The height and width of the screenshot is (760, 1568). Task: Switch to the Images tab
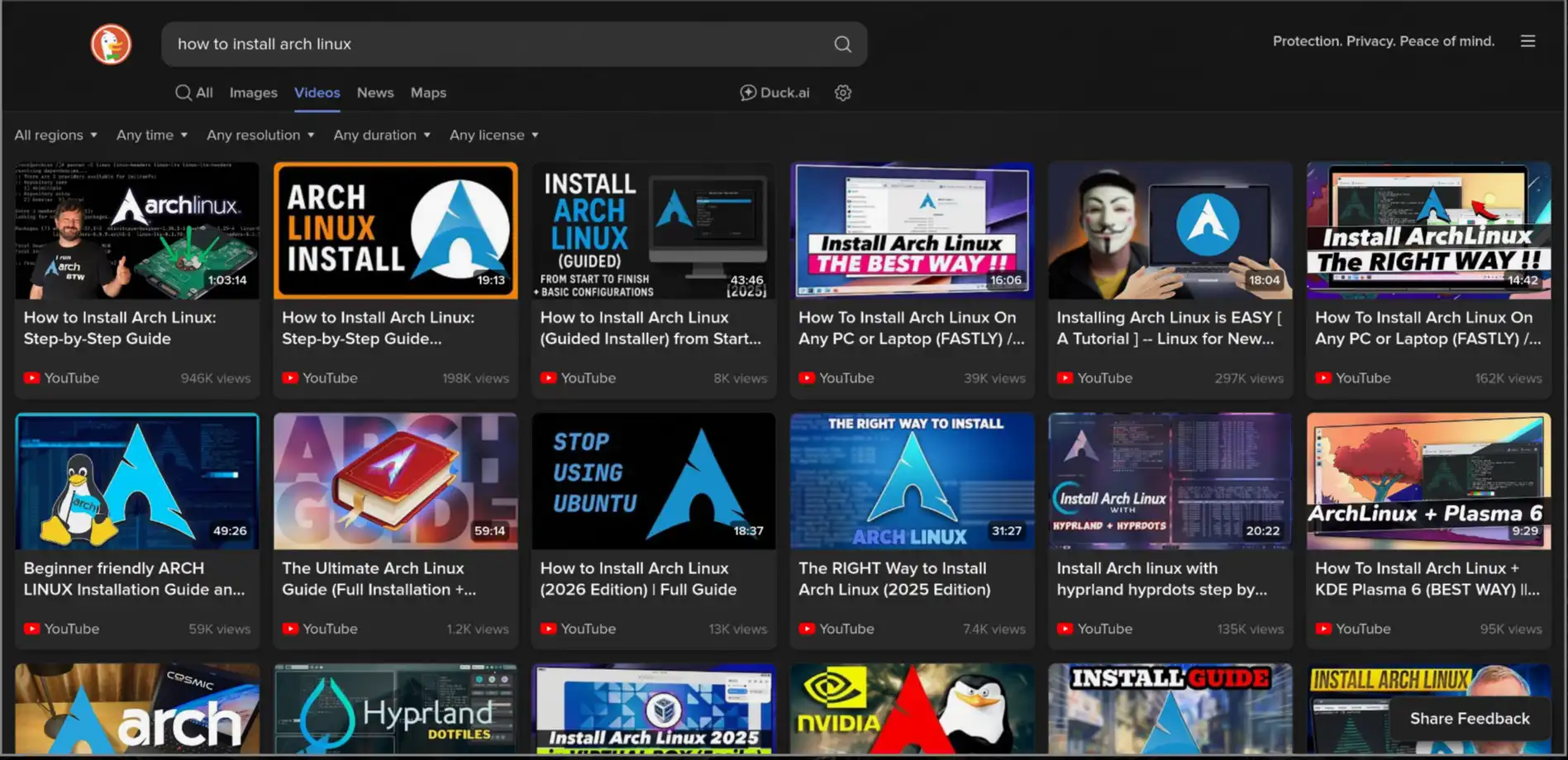coord(254,93)
